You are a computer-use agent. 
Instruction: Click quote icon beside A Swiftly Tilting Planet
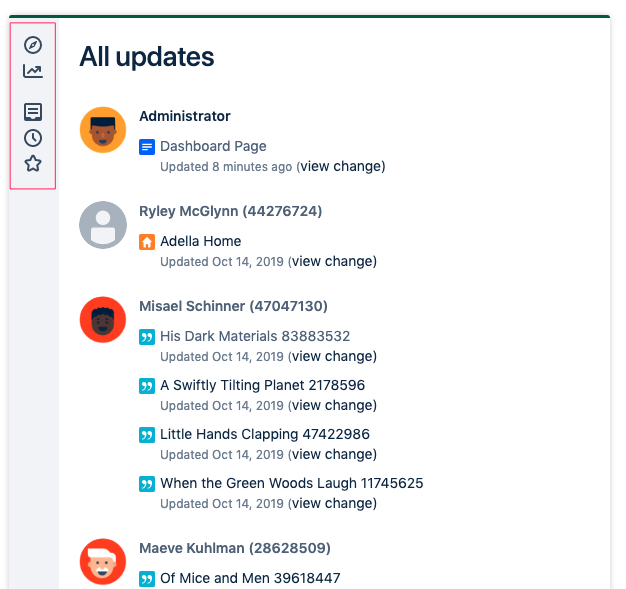click(147, 386)
